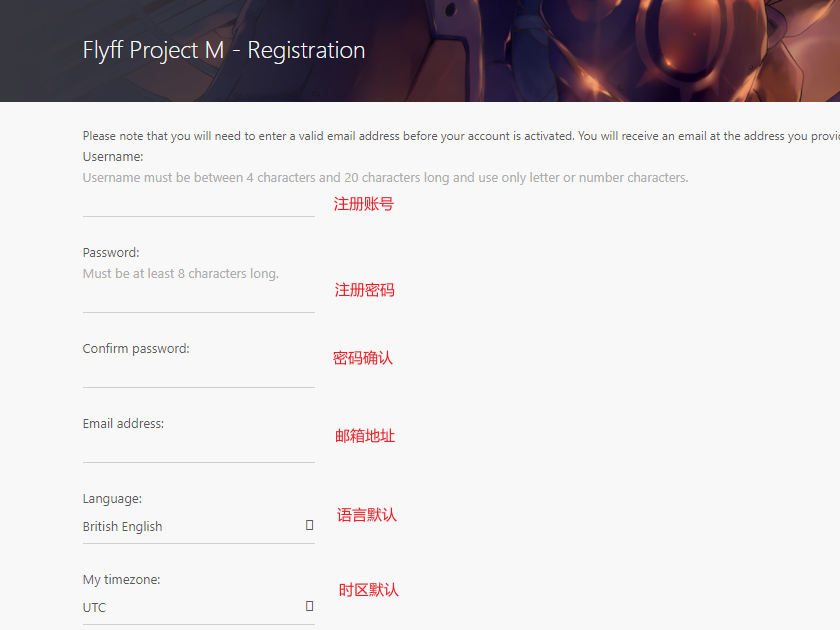Click the username length requirement hint text
Screen dimensions: 840x630
[385, 178]
